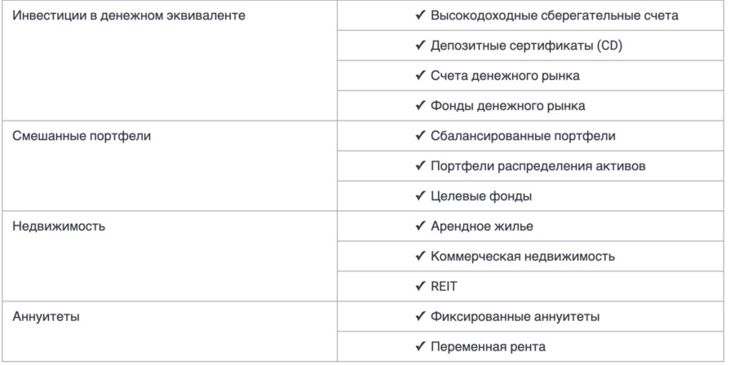730x365 pixels.
Task: Click the checkmark next to Фонды денежного рынка
Action: click(x=420, y=106)
